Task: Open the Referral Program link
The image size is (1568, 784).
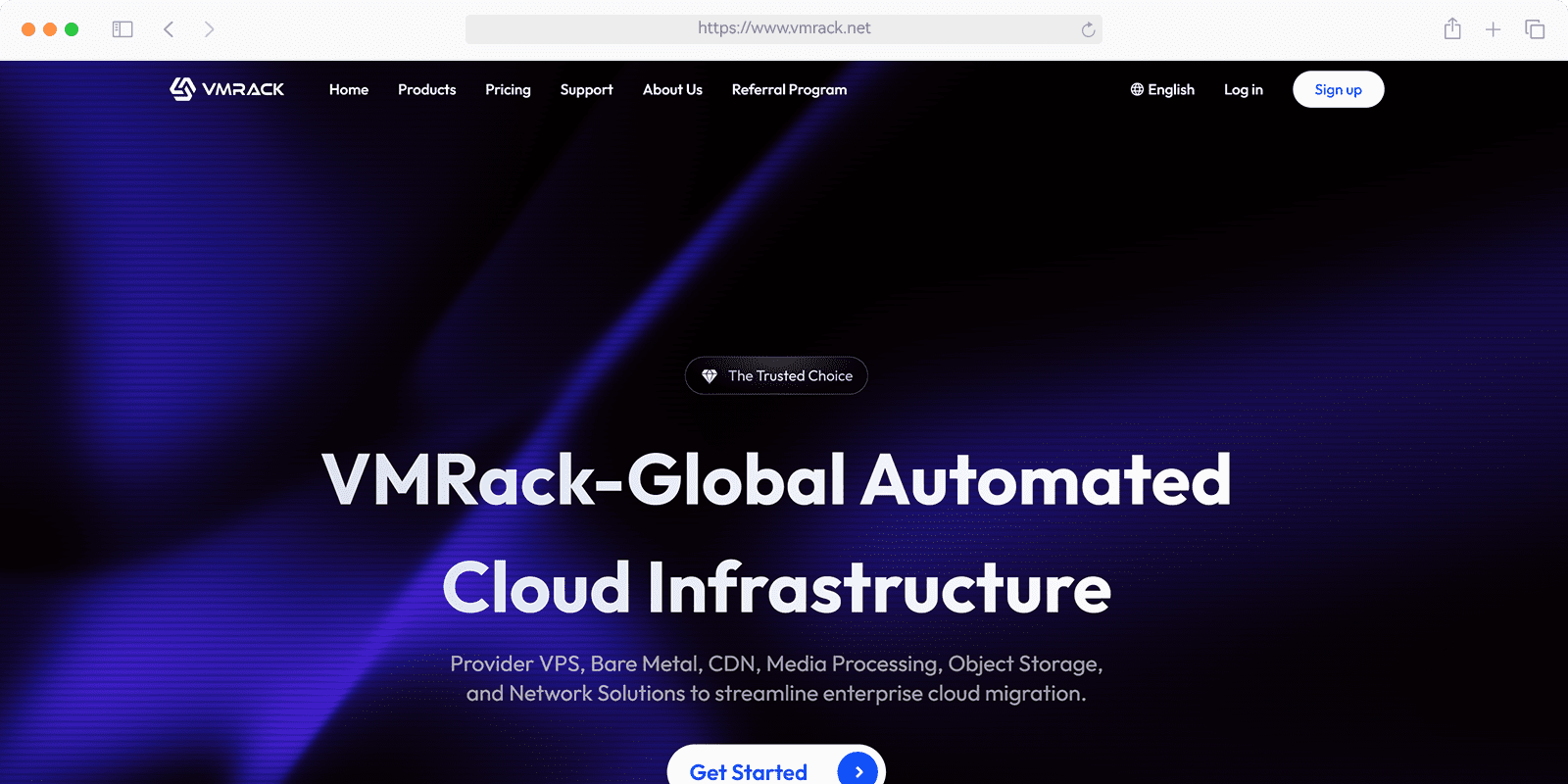Action: tap(789, 89)
